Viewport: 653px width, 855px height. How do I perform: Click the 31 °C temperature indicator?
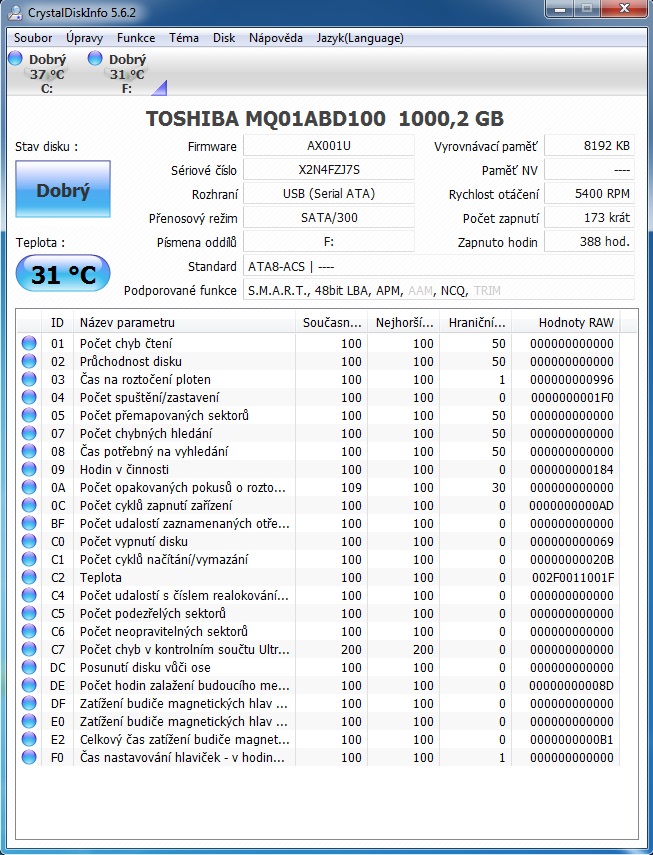pos(63,274)
